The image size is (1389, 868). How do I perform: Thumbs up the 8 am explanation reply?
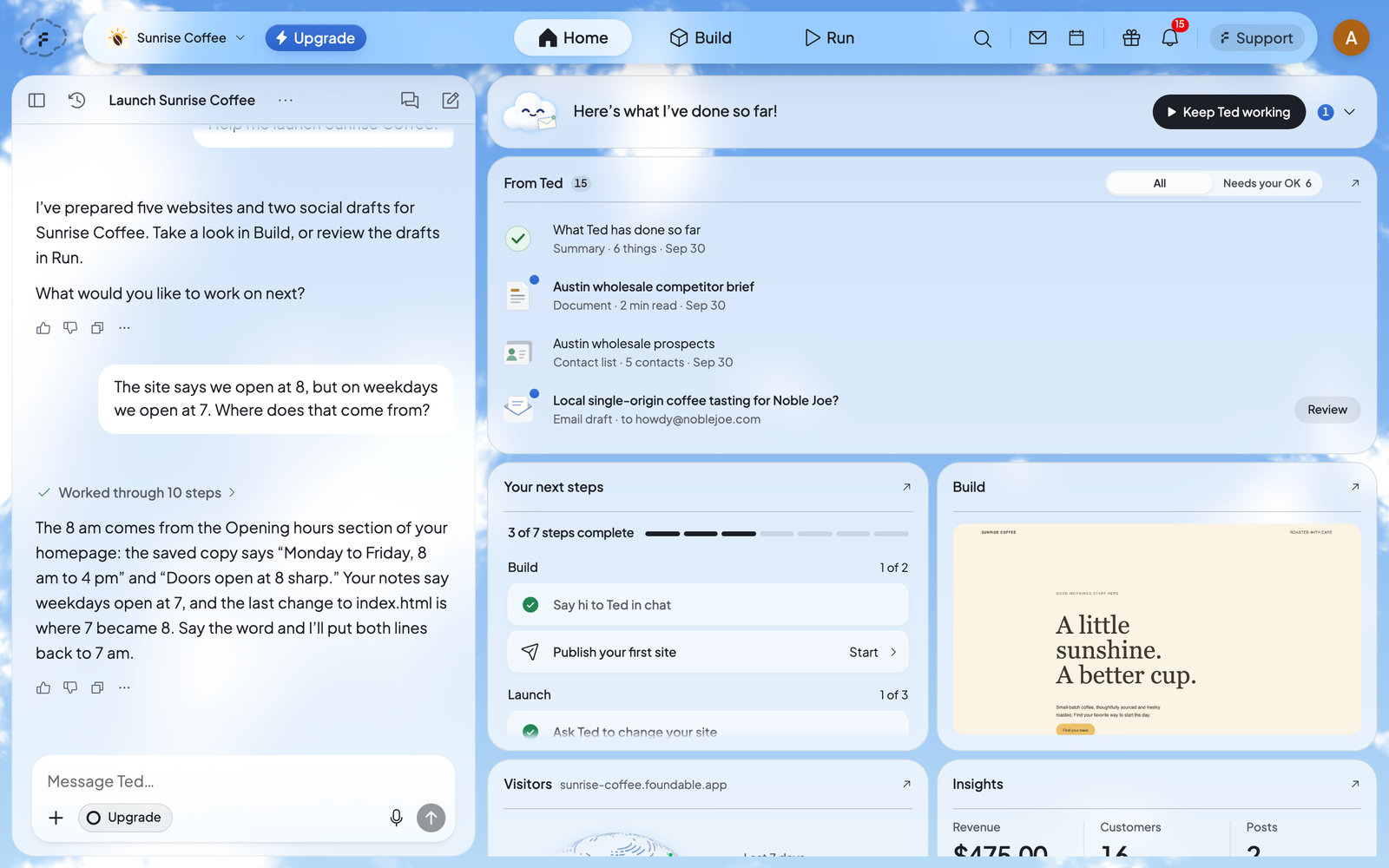(x=43, y=687)
